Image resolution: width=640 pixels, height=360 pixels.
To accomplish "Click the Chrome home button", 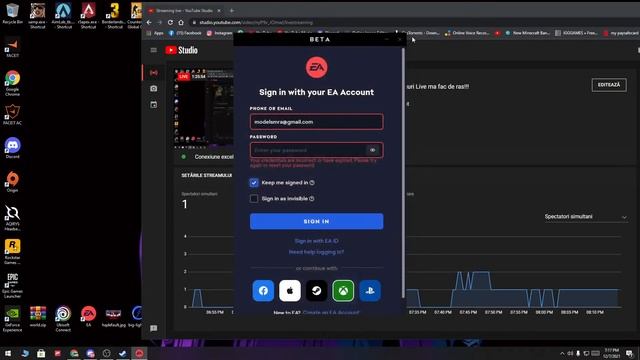I will [181, 22].
